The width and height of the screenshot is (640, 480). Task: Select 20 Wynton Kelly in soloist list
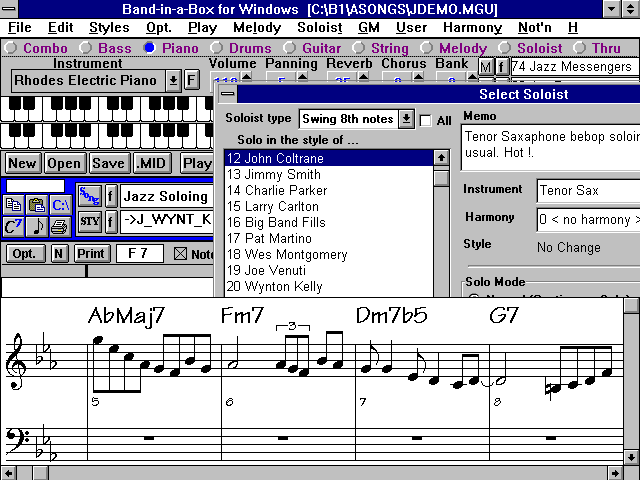(x=328, y=287)
